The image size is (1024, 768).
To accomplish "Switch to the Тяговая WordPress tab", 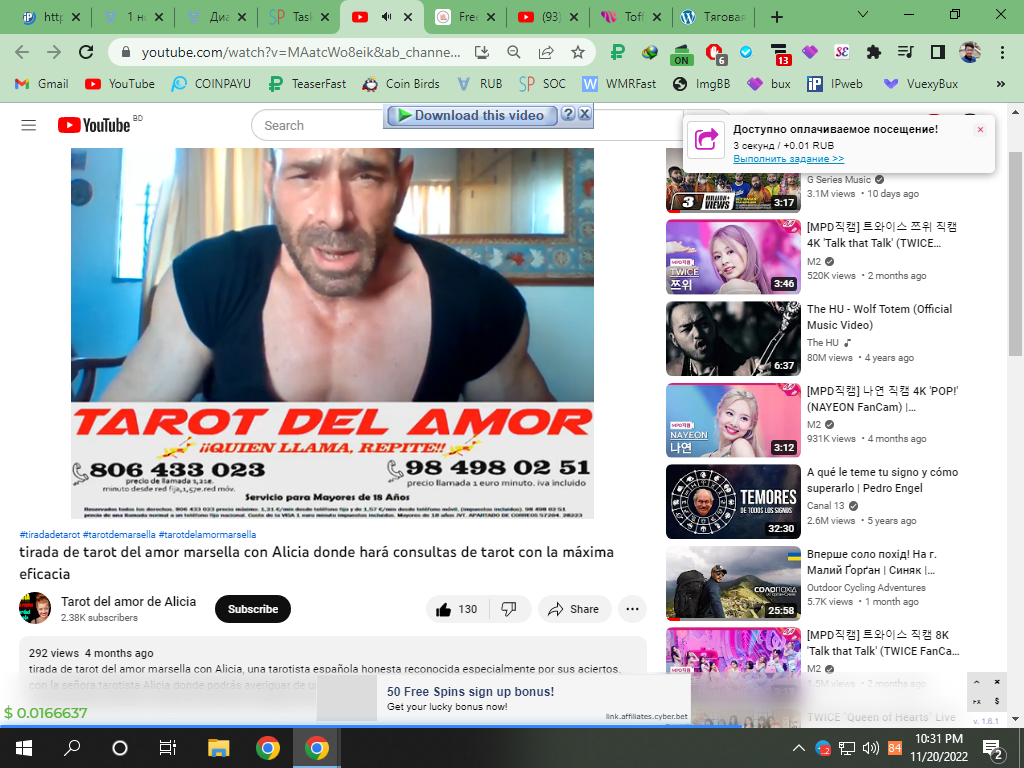I will pyautogui.click(x=713, y=17).
